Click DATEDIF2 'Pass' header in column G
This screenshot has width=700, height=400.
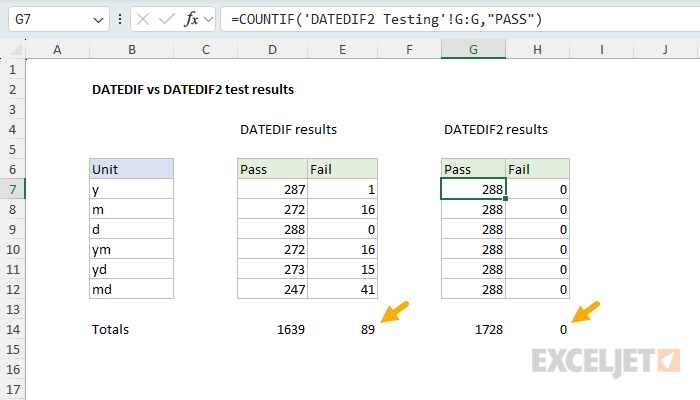click(x=473, y=169)
